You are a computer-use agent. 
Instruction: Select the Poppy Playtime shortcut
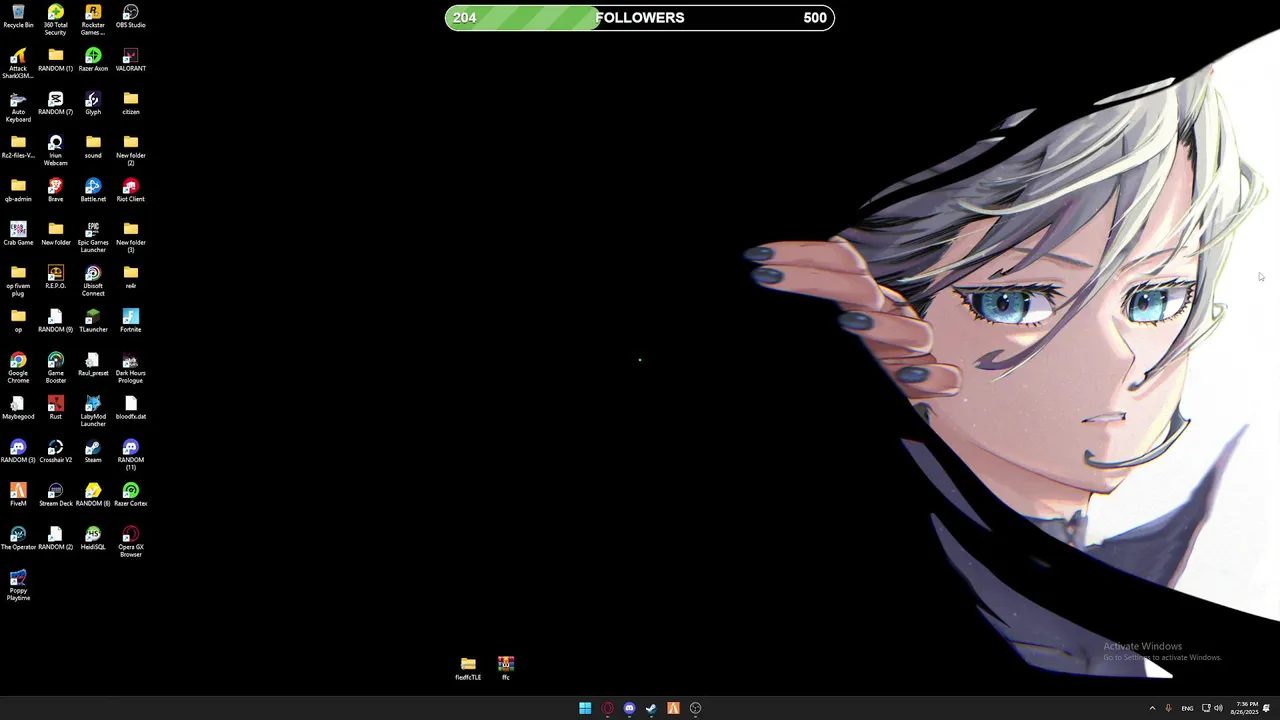tap(18, 586)
